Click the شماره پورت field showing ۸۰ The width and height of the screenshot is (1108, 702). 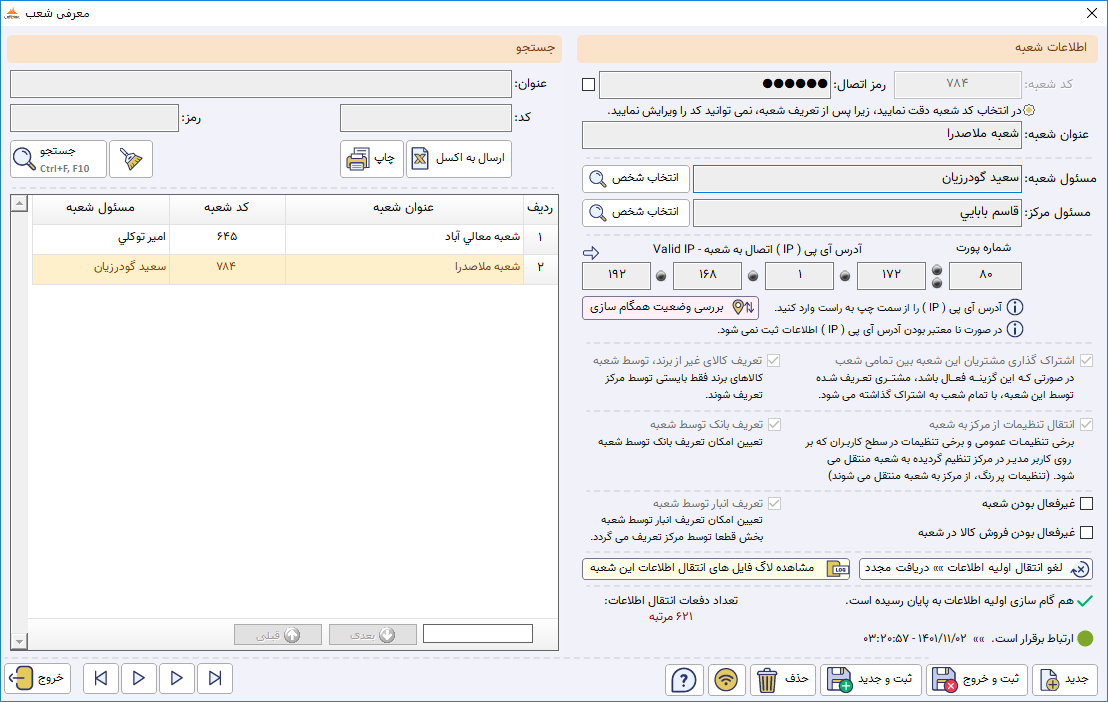coord(985,276)
